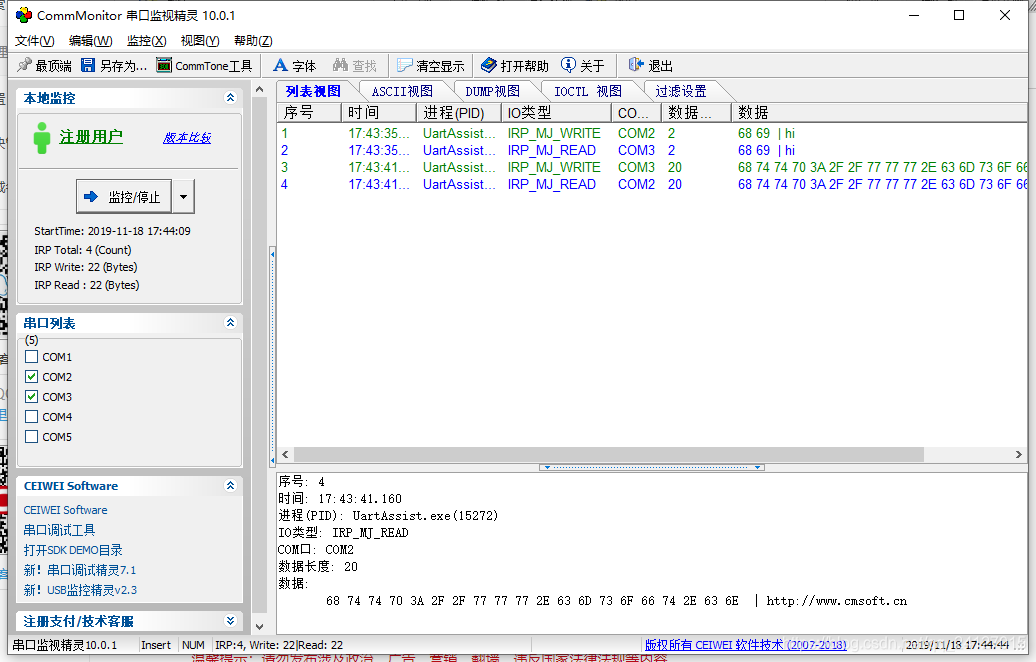Screen dimensions: 1036x662
Task: Click the 监控/停止 button
Action: coord(124,196)
